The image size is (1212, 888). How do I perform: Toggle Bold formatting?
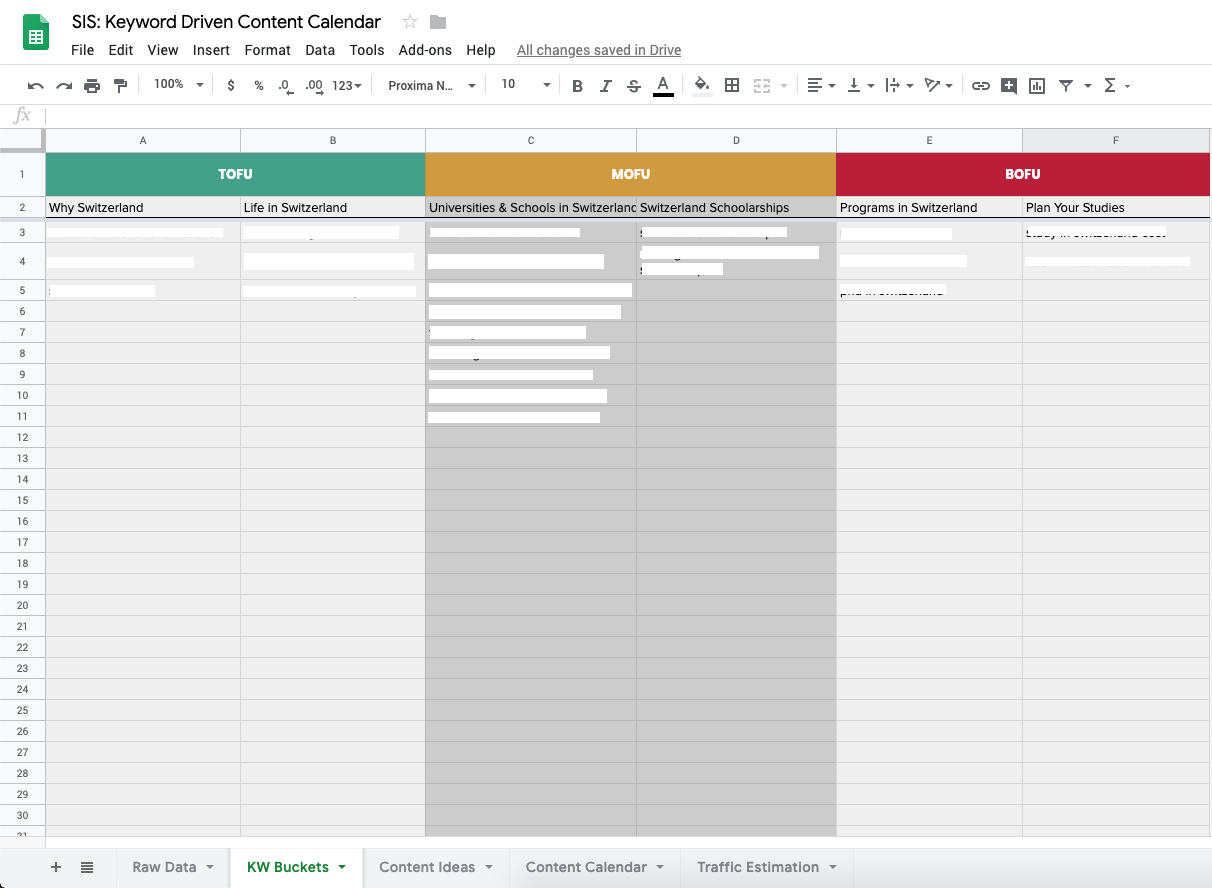(577, 86)
